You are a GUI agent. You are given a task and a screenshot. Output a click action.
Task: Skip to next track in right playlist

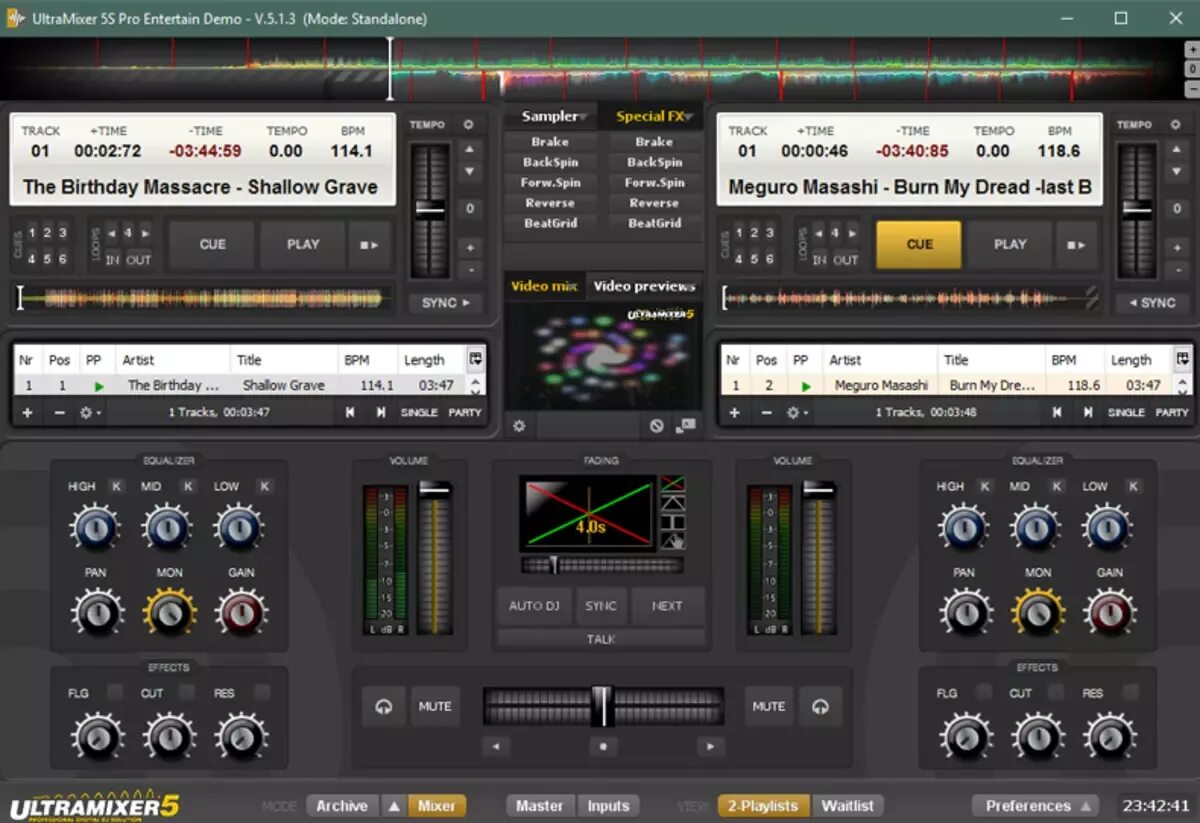(x=1087, y=412)
